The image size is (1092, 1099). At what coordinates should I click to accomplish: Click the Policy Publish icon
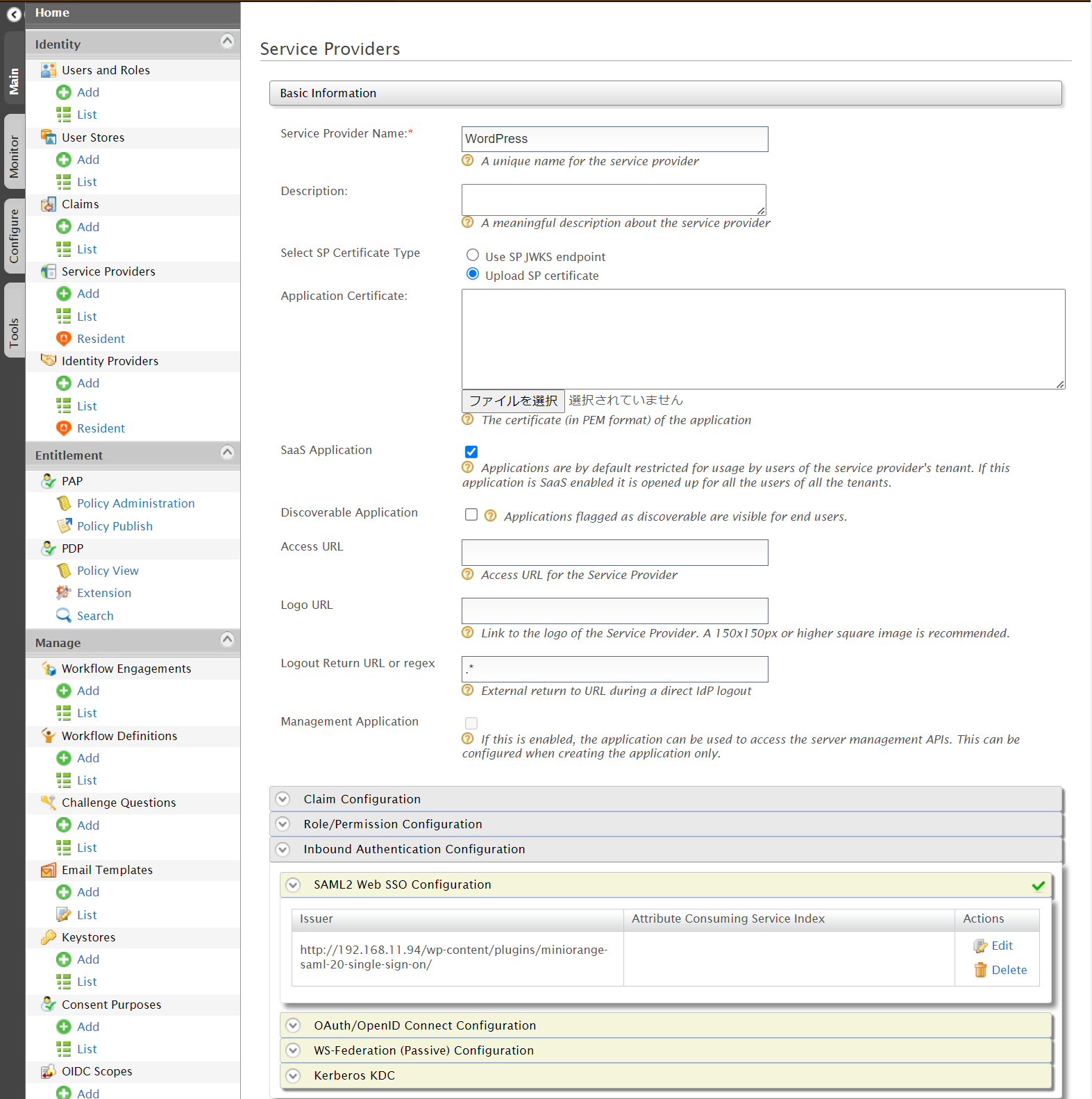(64, 526)
